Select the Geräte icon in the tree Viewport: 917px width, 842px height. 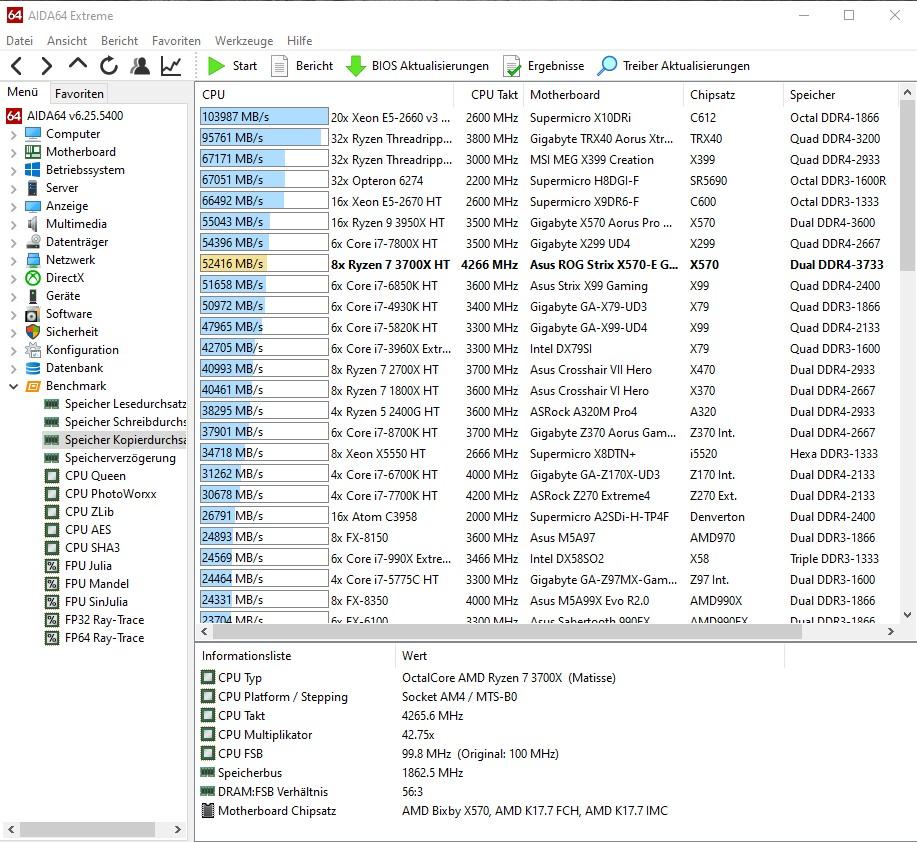[x=33, y=296]
